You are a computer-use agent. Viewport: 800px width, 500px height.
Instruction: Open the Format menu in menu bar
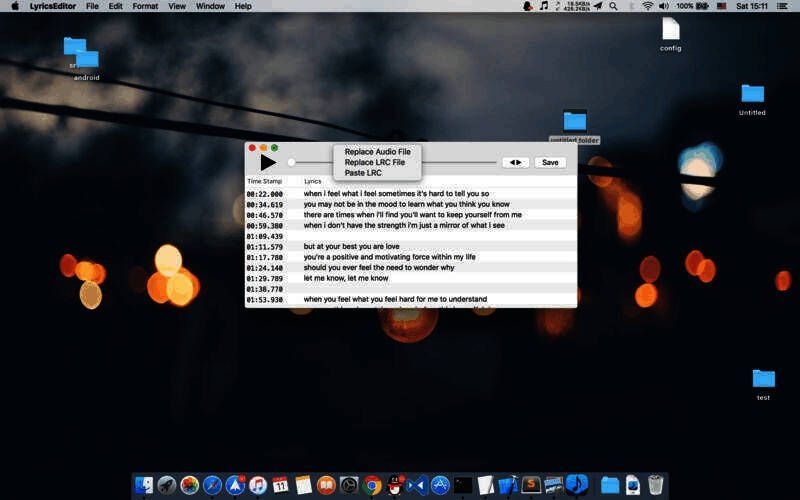pos(145,6)
